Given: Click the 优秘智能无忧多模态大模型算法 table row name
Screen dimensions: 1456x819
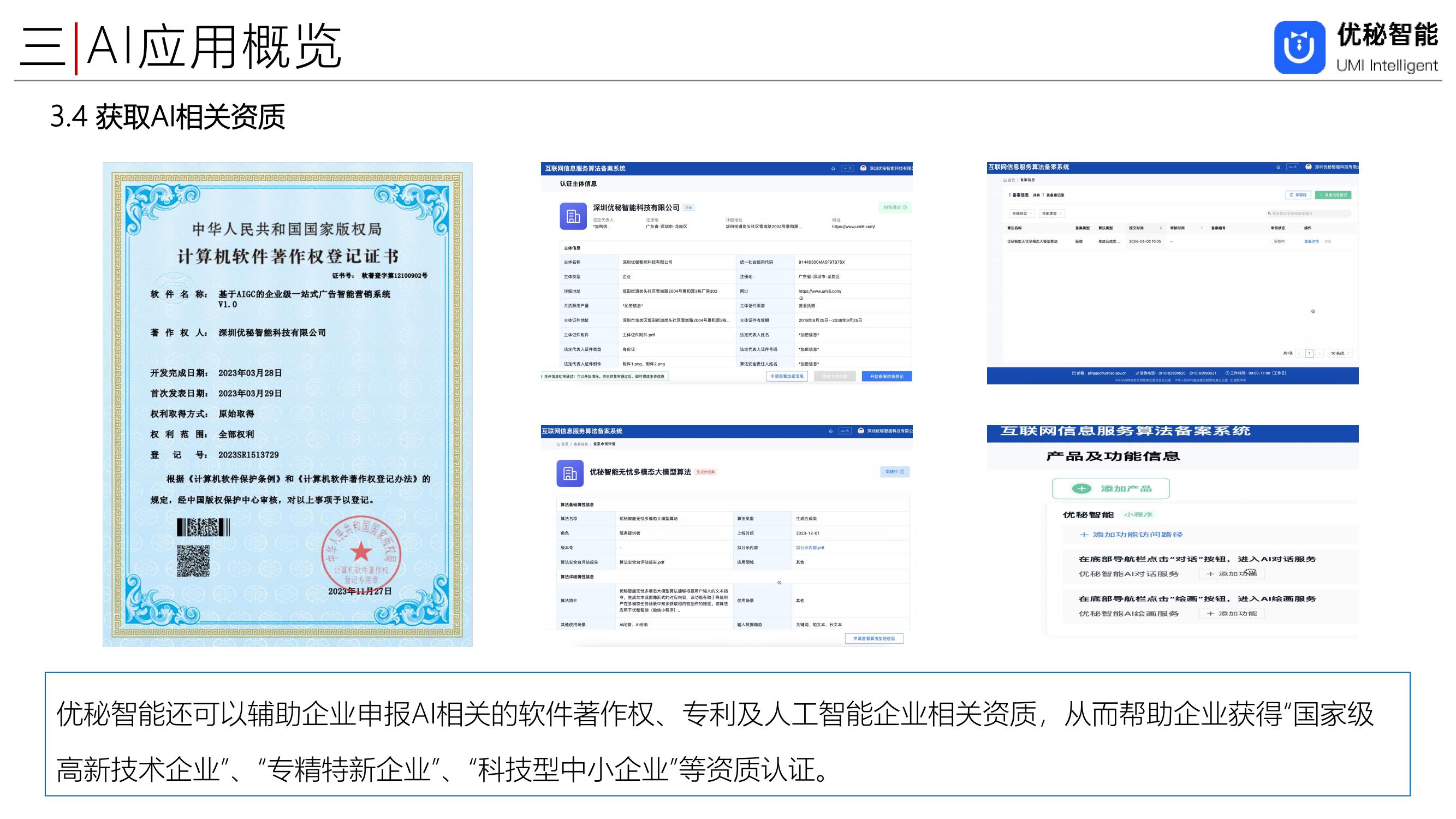Looking at the screenshot, I should click(1032, 241).
